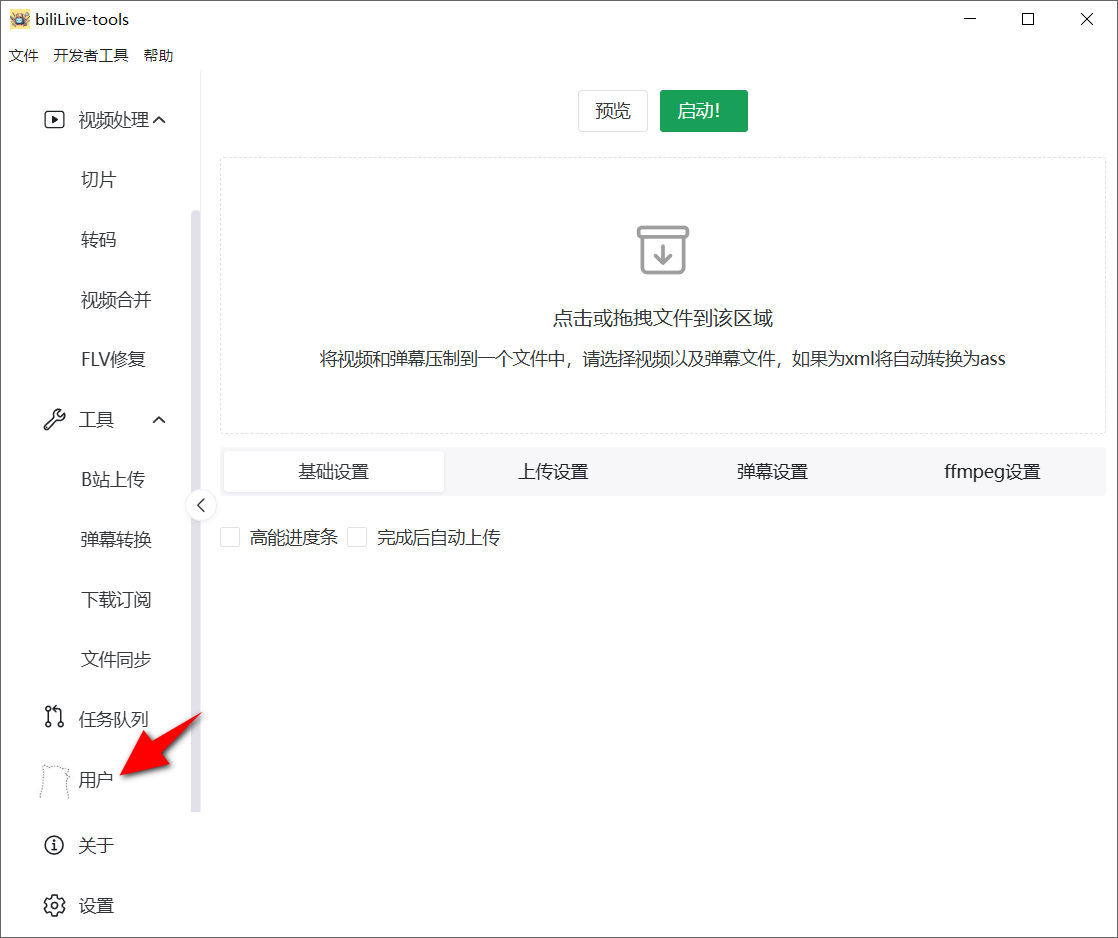
Task: Open the 开发者工具 menu
Action: point(91,55)
